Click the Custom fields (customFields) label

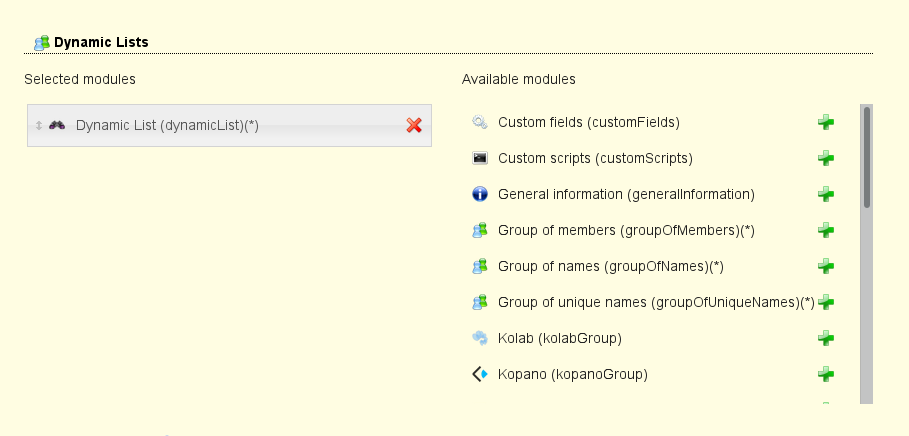pyautogui.click(x=588, y=122)
